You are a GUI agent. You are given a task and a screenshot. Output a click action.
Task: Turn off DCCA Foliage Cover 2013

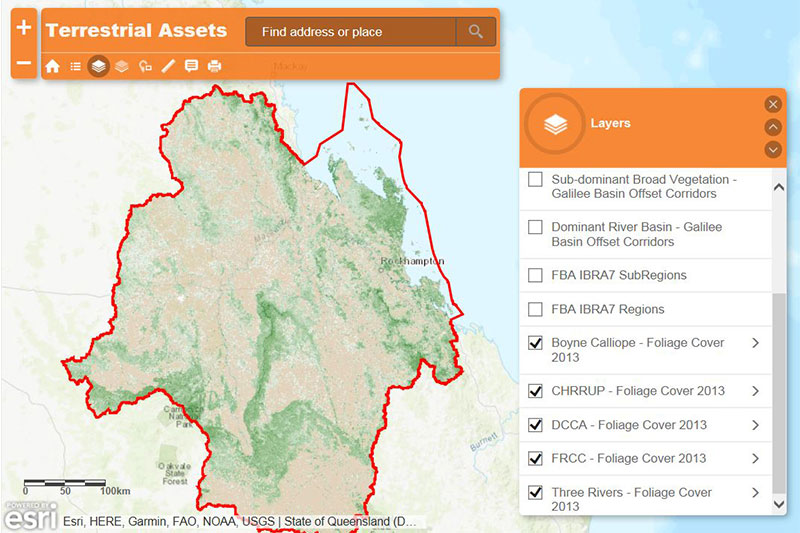tap(536, 425)
